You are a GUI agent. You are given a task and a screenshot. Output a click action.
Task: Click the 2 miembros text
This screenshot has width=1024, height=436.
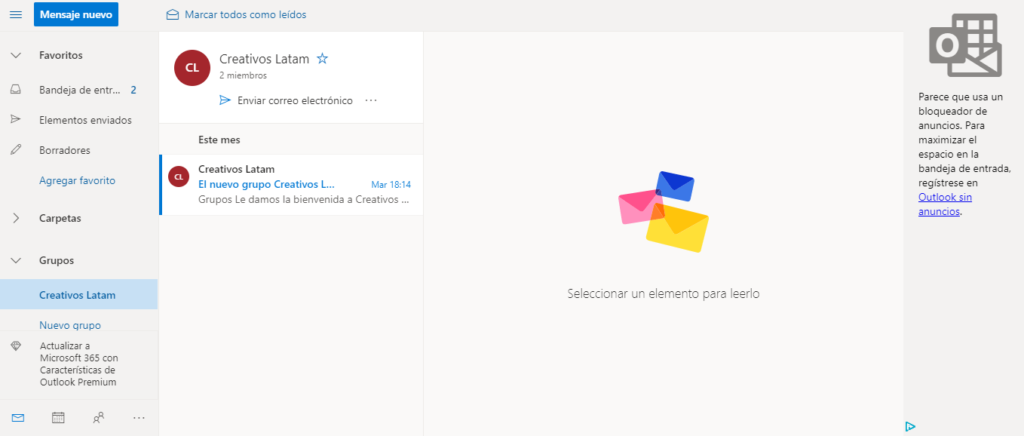coord(243,76)
